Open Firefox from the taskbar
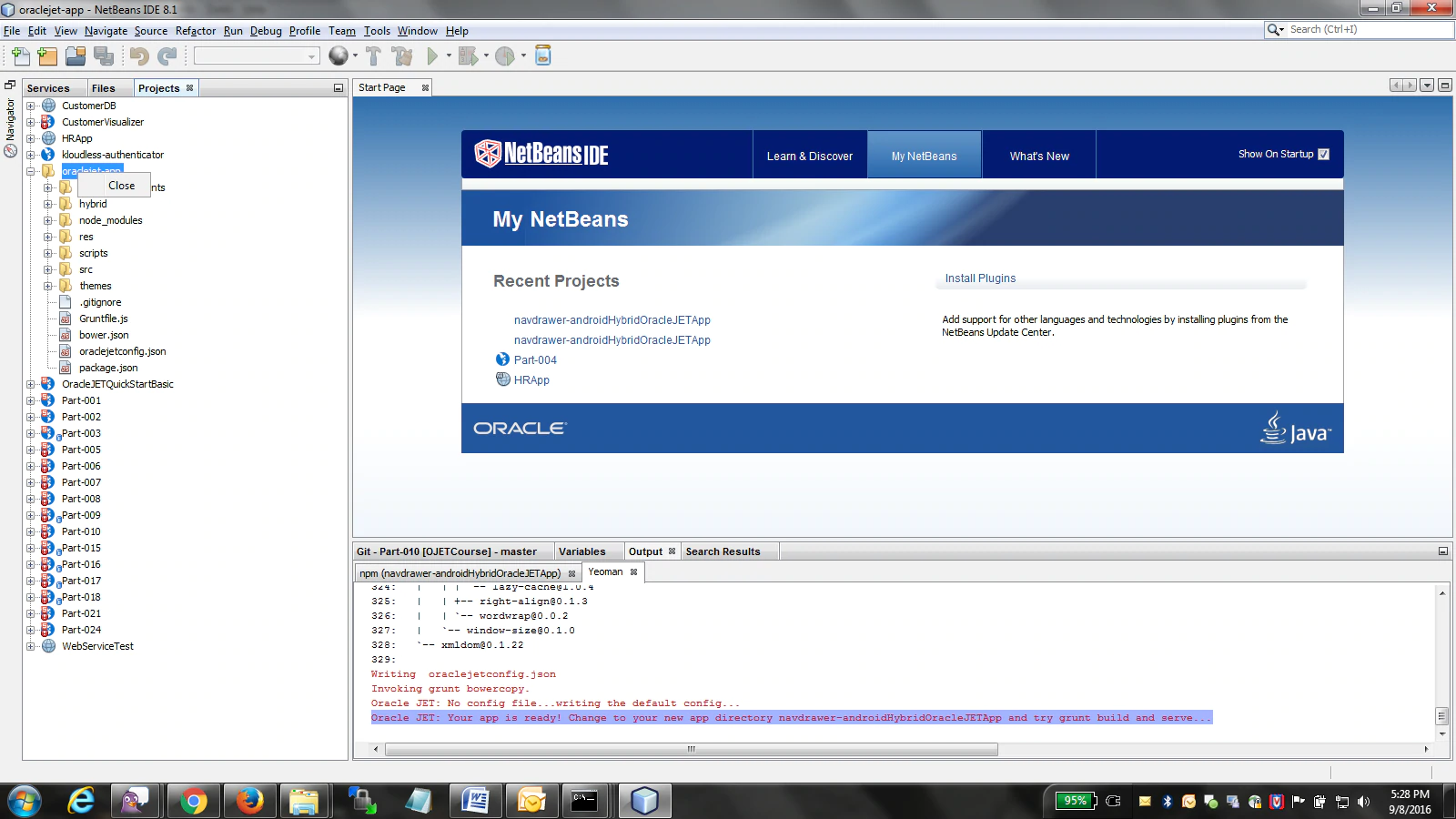The image size is (1456, 819). point(249,801)
